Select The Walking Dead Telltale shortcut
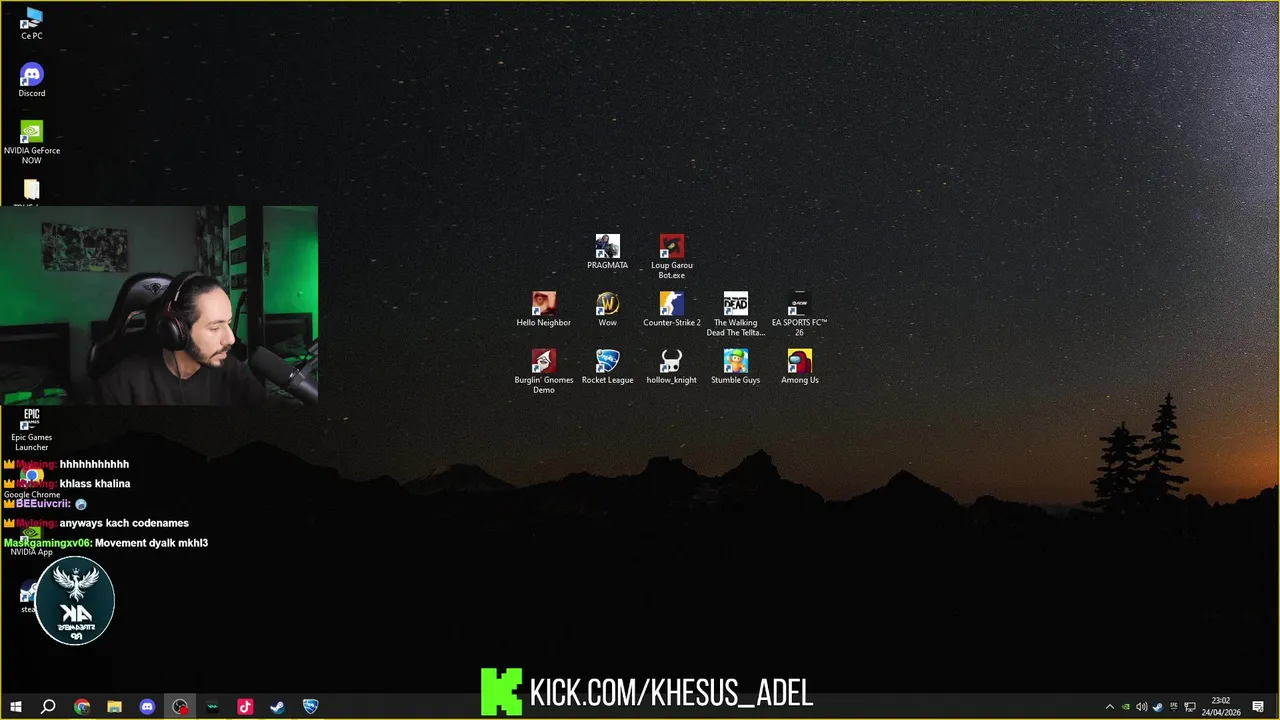 735,314
